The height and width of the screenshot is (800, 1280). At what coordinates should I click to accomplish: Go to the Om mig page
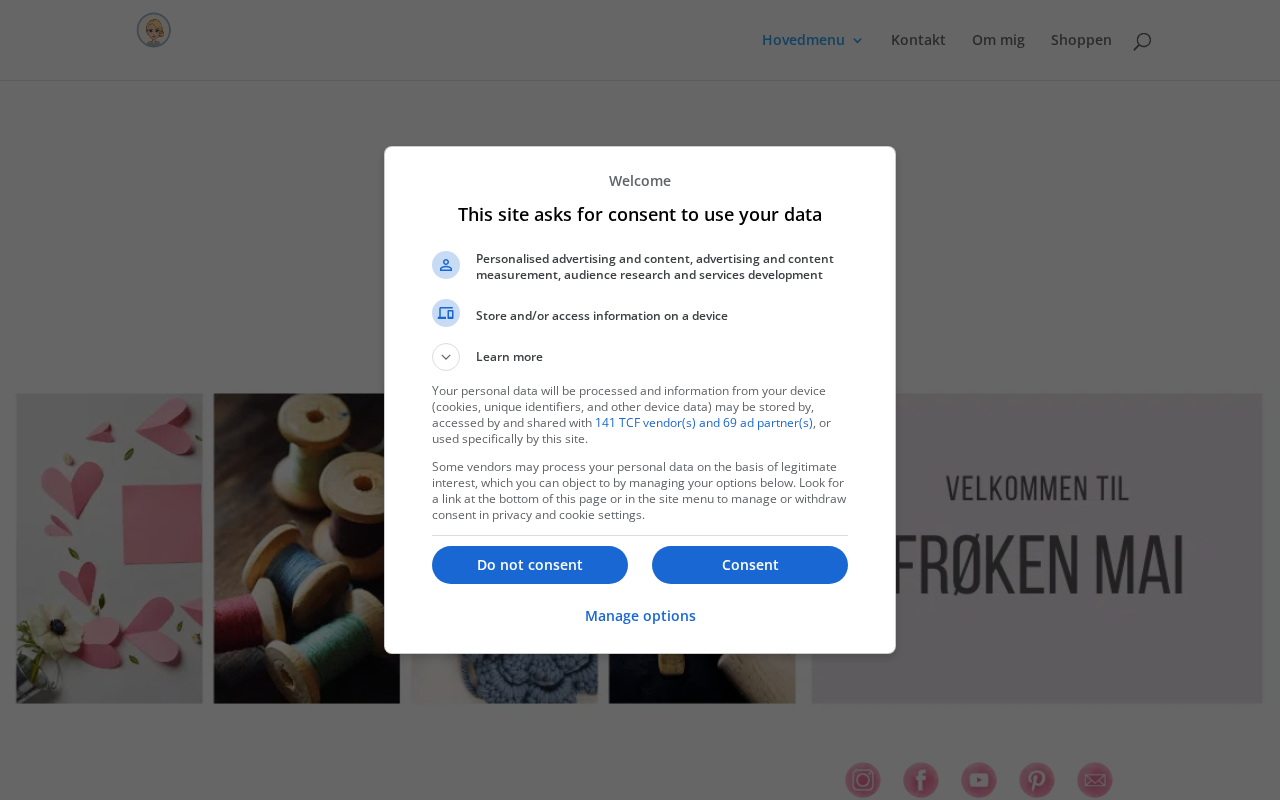pyautogui.click(x=998, y=40)
